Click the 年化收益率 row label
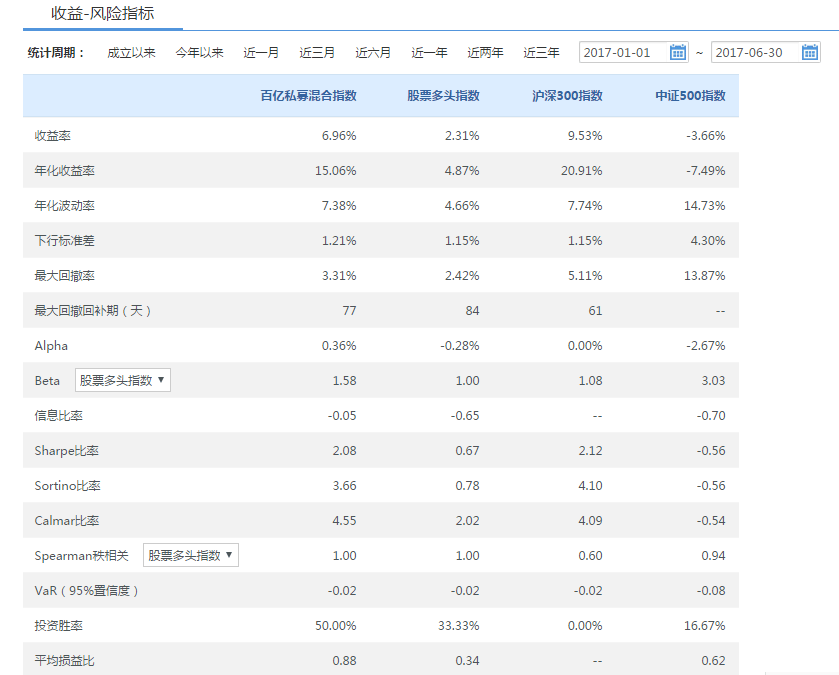The image size is (839, 675). 64,171
